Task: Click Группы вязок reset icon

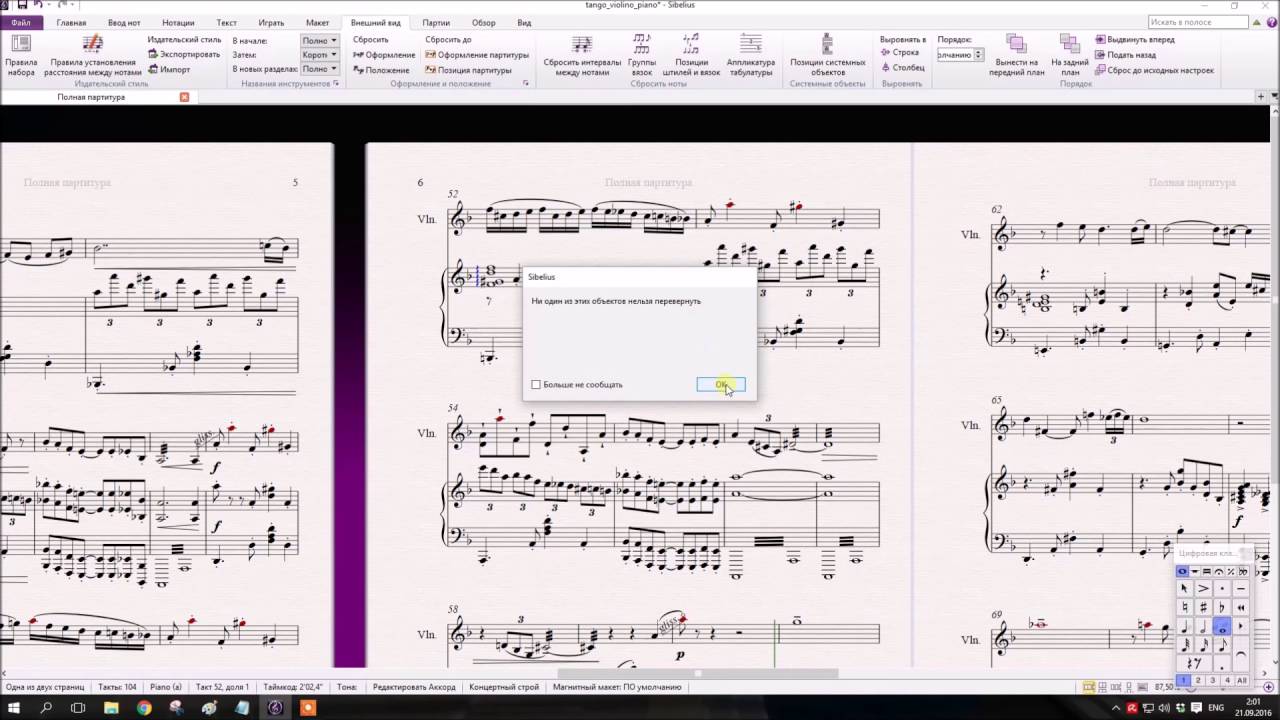Action: click(x=642, y=44)
